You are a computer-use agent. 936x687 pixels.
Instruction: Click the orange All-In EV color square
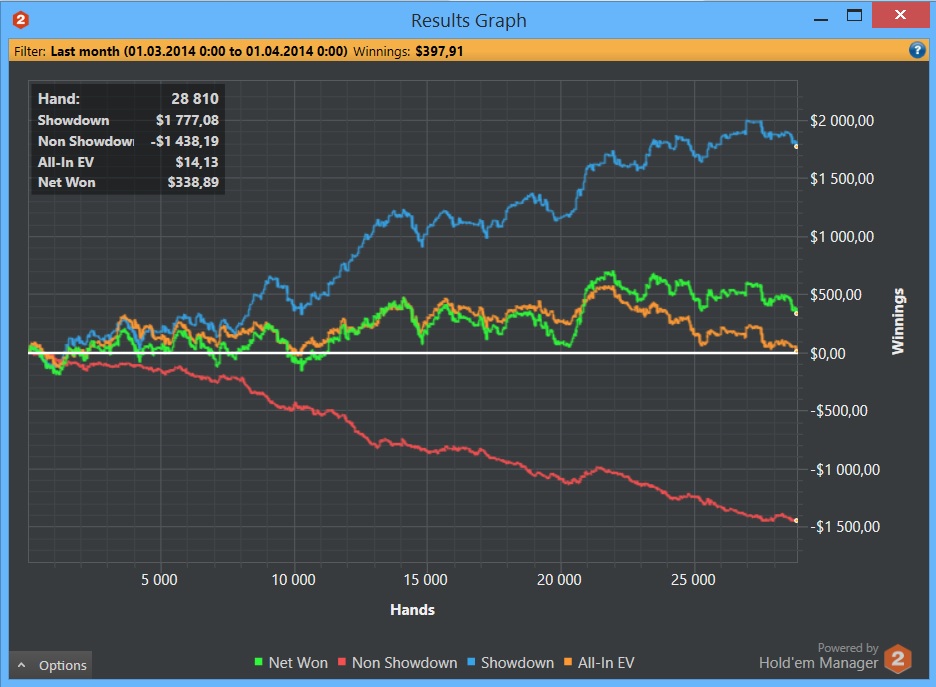coord(568,661)
